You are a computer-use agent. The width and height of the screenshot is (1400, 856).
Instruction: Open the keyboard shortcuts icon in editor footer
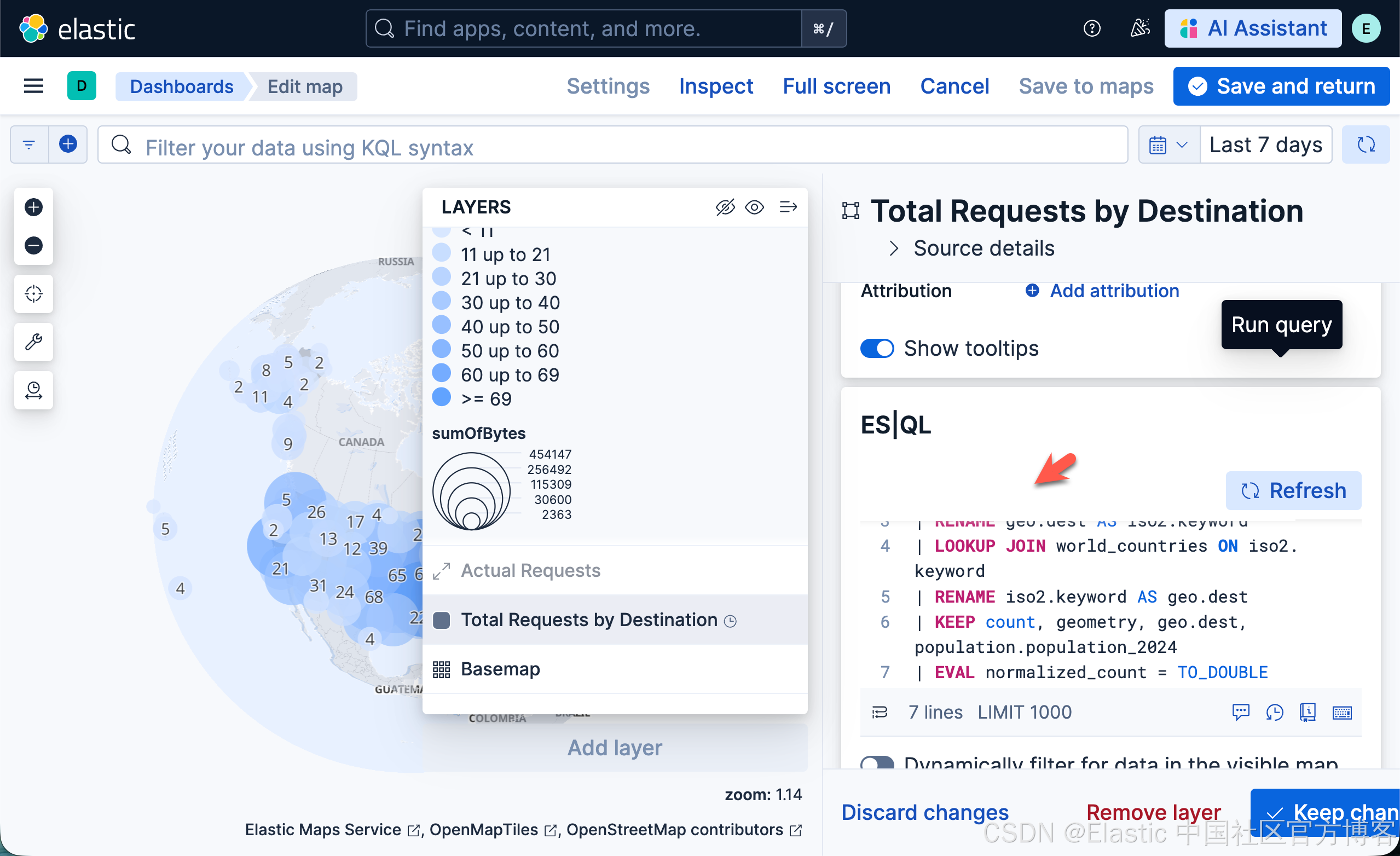(1342, 712)
